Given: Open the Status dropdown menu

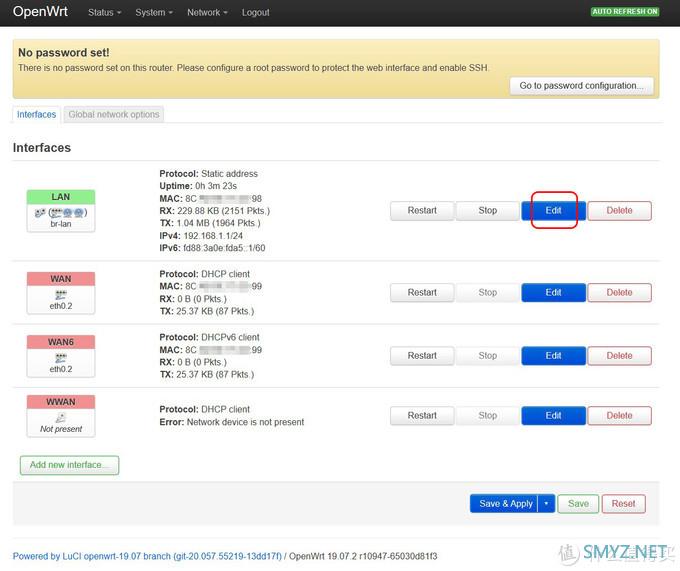Looking at the screenshot, I should click(x=105, y=13).
